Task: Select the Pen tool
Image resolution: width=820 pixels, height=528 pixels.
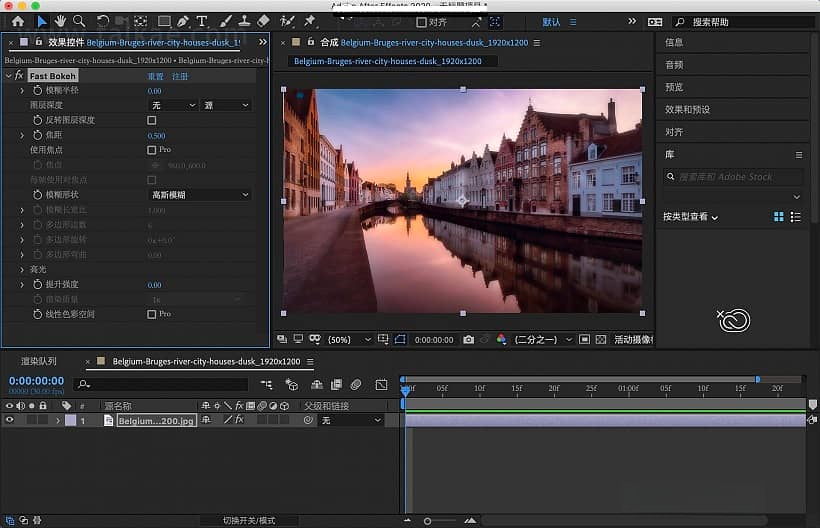Action: click(x=183, y=21)
